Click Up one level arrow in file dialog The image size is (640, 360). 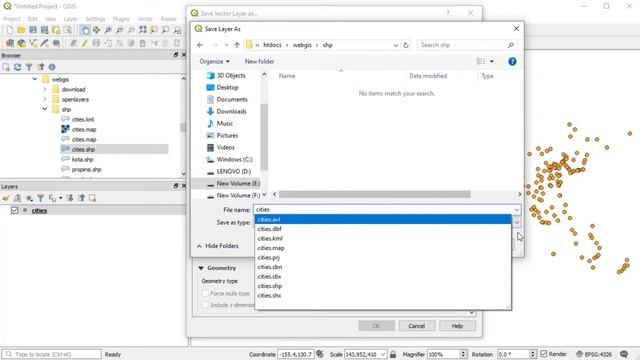(237, 45)
